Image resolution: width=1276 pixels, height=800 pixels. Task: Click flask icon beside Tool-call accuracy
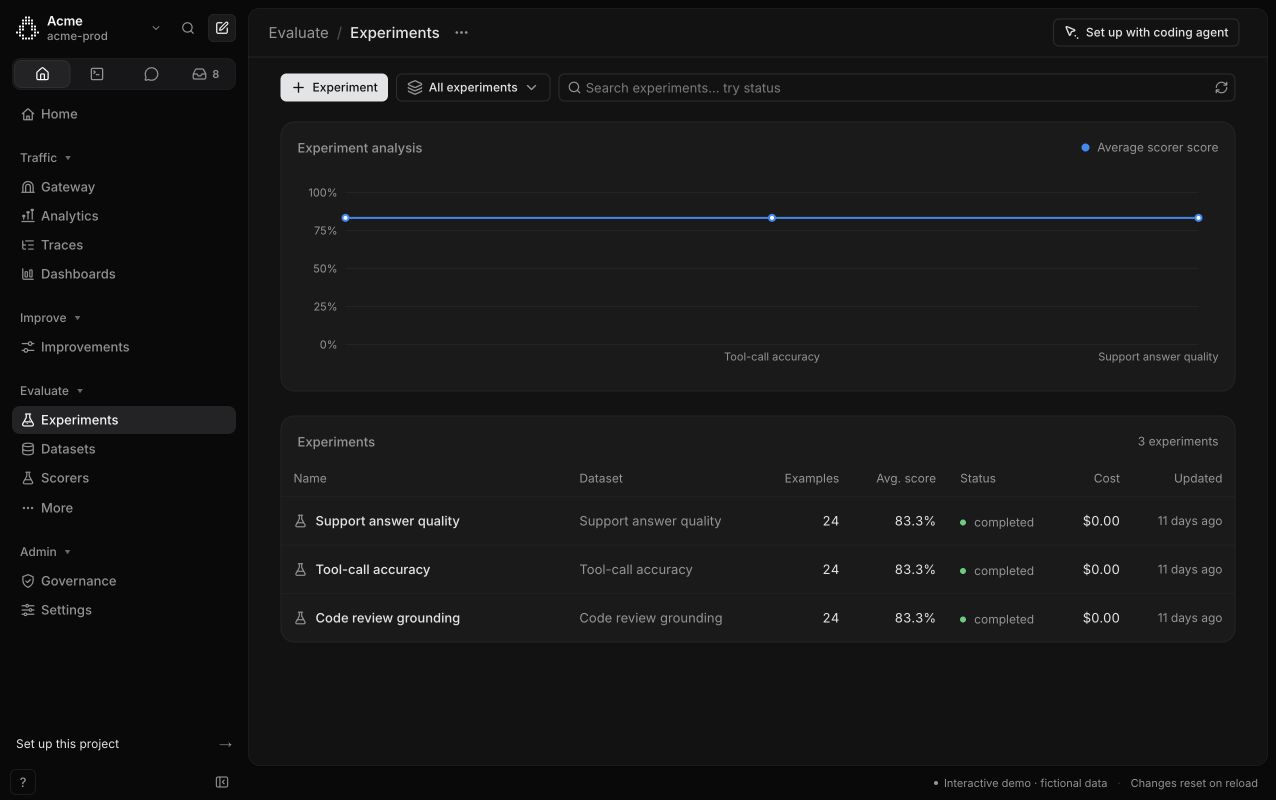point(300,570)
